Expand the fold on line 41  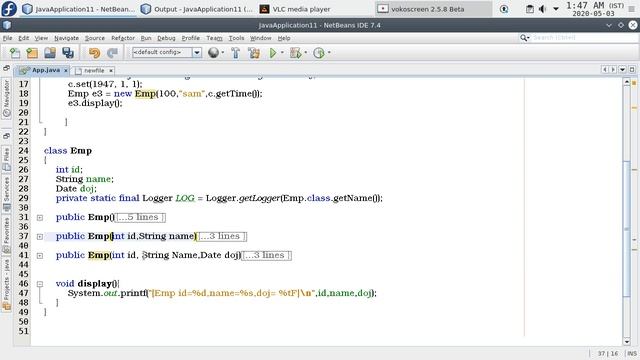click(40, 256)
